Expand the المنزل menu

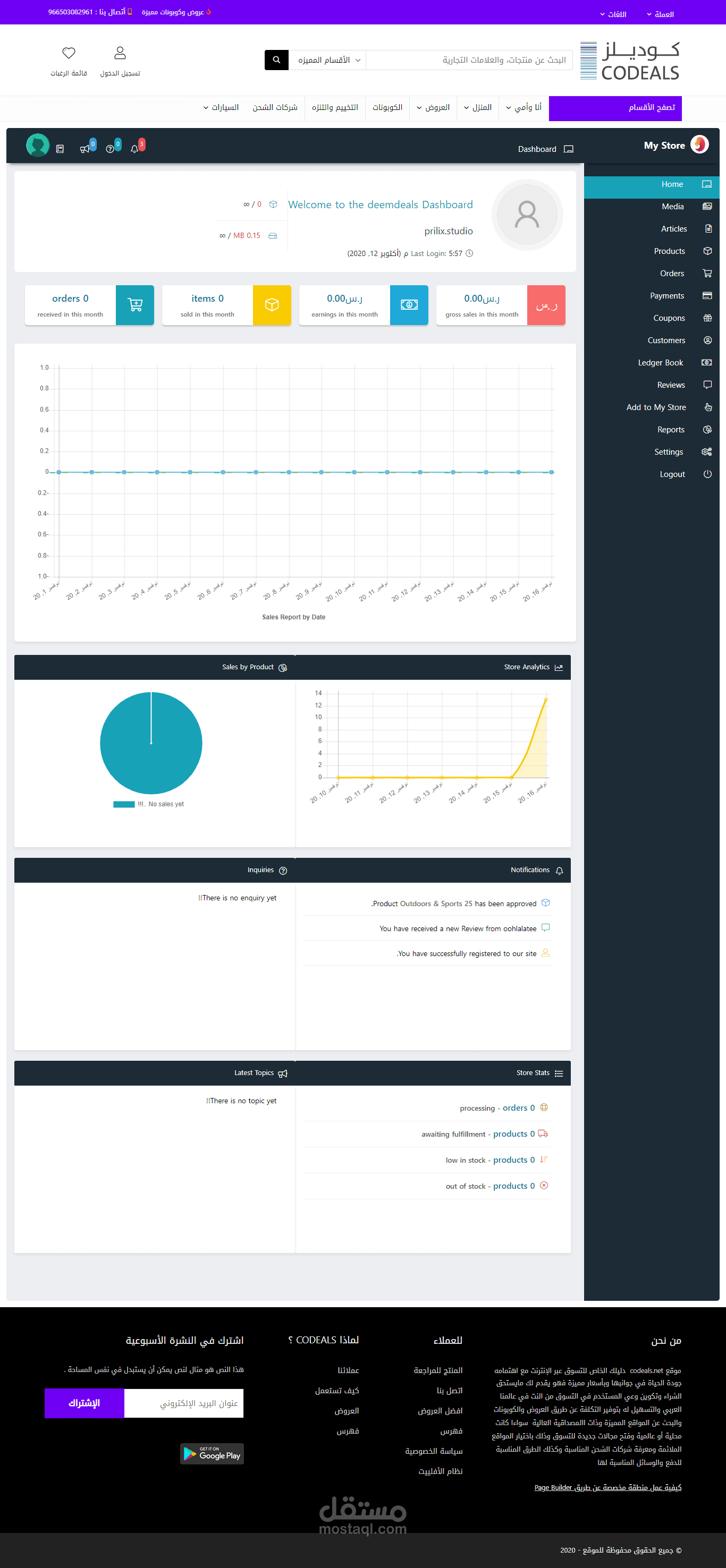[478, 108]
